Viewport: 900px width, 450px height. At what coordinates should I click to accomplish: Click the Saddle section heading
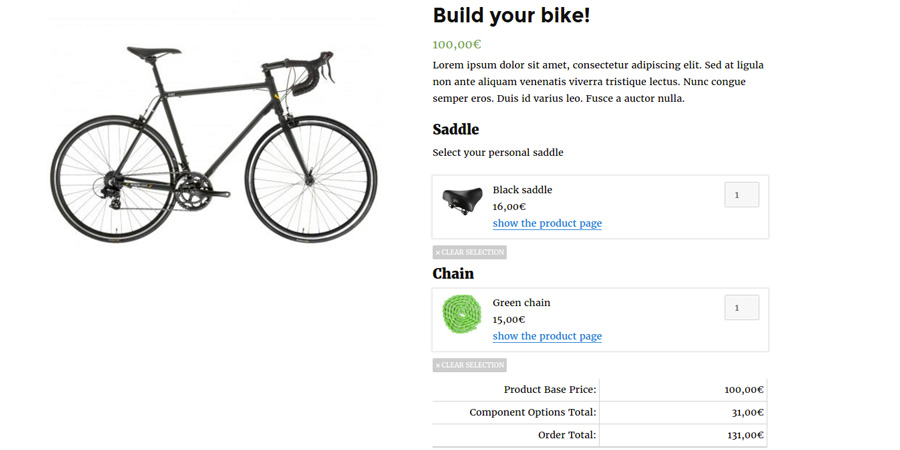(456, 129)
